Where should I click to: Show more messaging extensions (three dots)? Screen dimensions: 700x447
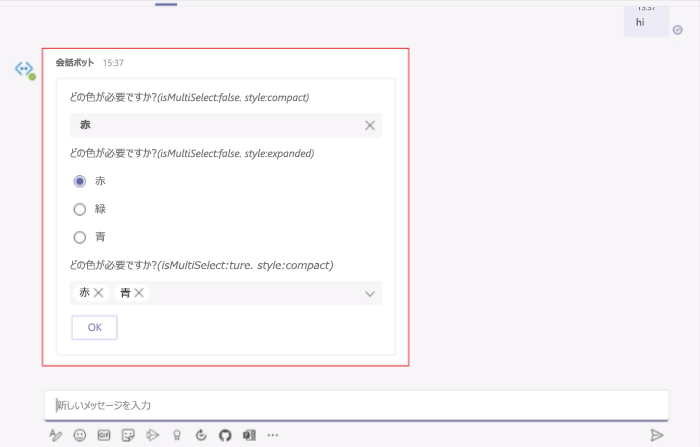tap(273, 435)
